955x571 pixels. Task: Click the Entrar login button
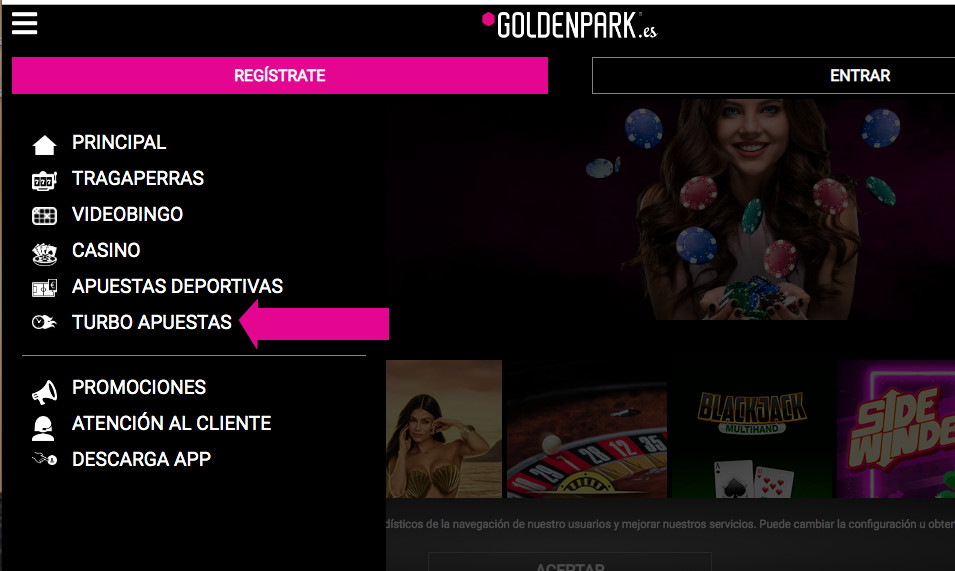(x=774, y=75)
